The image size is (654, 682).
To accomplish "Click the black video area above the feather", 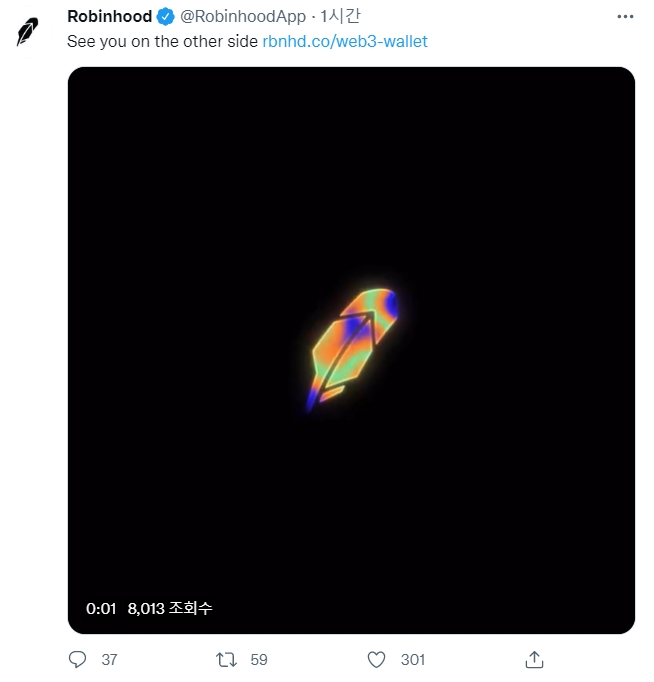I will (x=351, y=170).
